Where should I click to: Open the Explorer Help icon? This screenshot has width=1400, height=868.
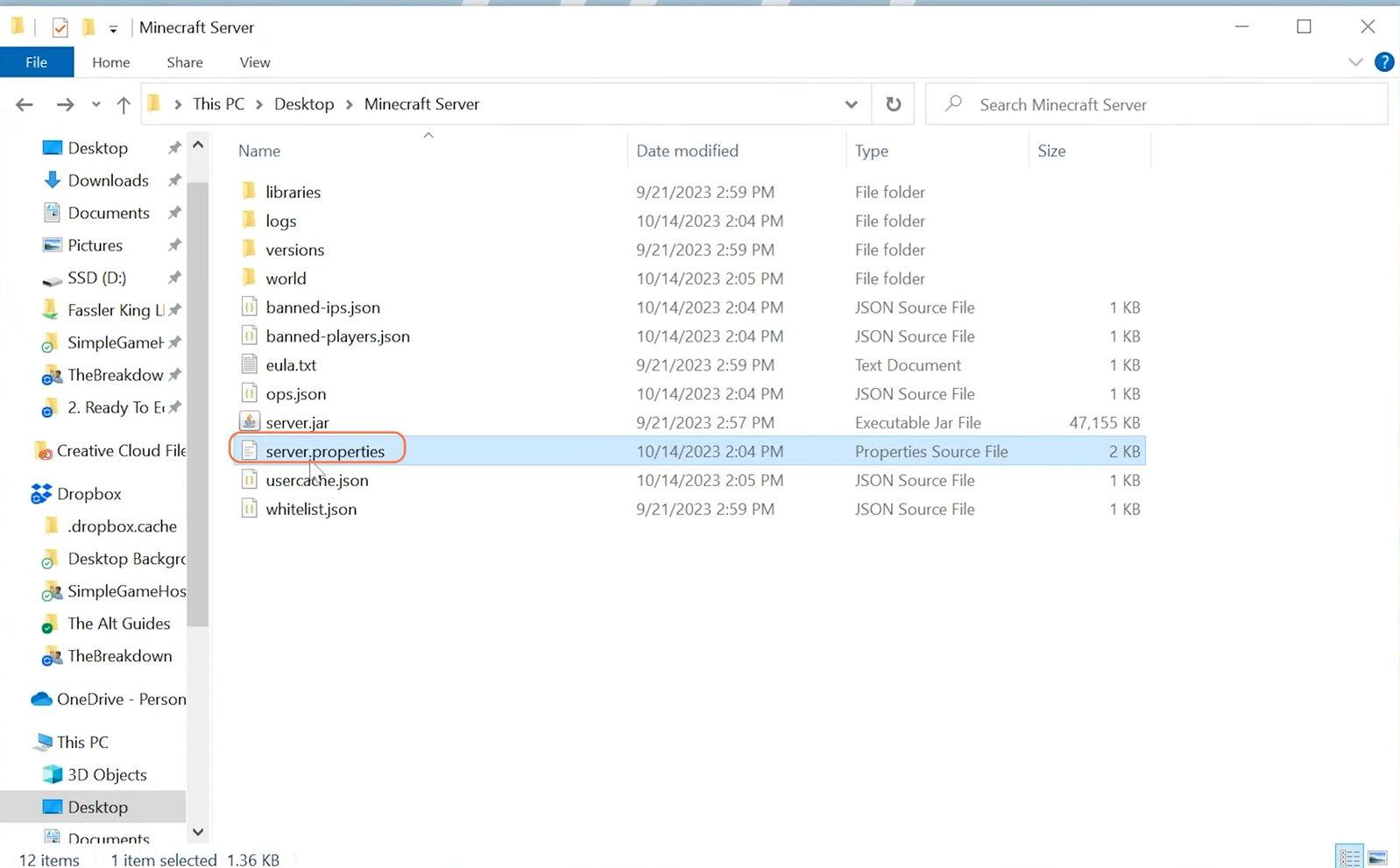coord(1384,62)
